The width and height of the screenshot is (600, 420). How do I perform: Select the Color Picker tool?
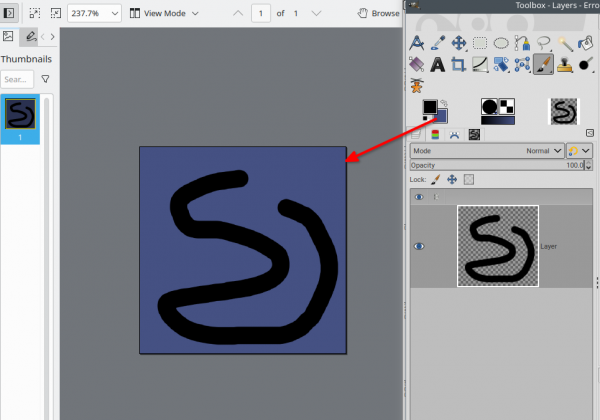[x=437, y=43]
